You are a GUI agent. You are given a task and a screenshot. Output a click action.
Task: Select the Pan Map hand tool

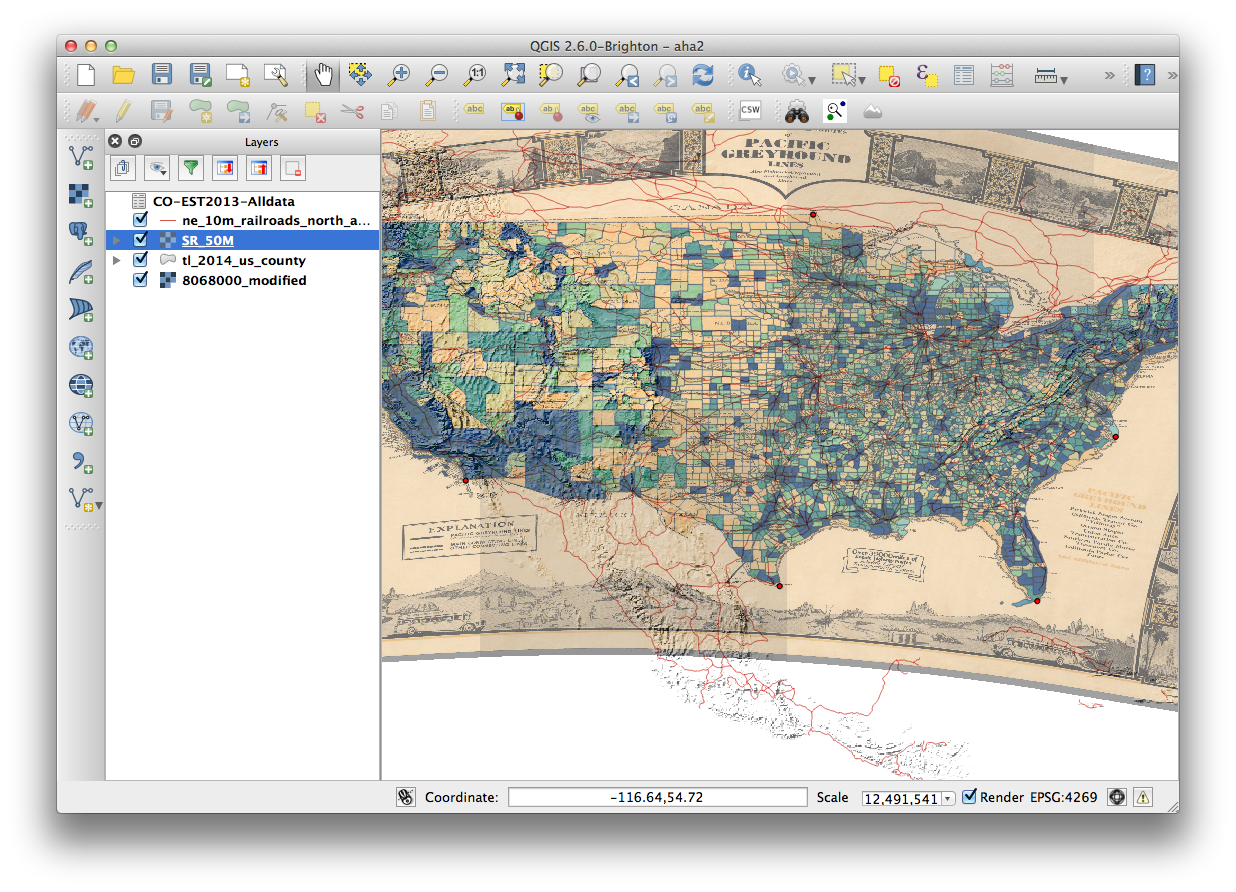(323, 74)
